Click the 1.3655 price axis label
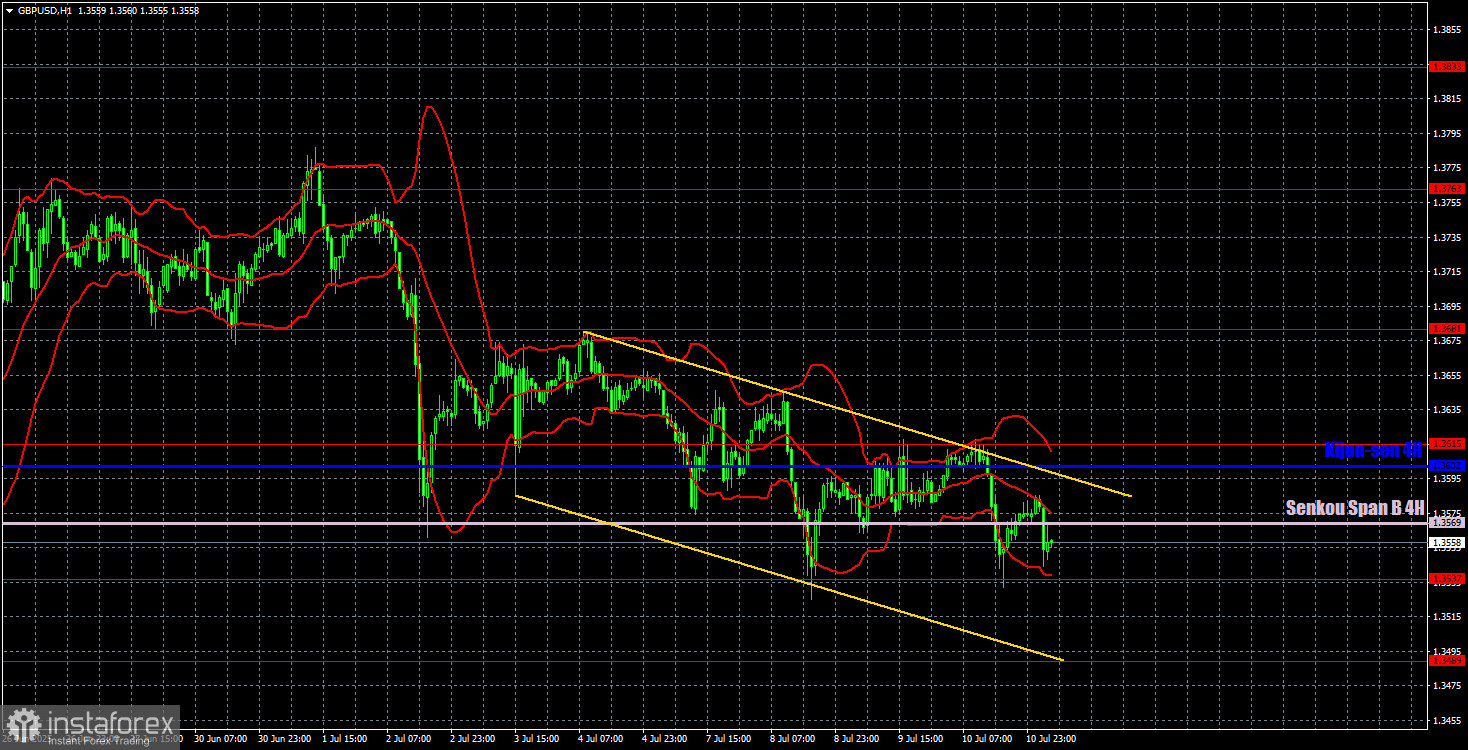Screen dimensions: 1468x750 [x=1447, y=375]
